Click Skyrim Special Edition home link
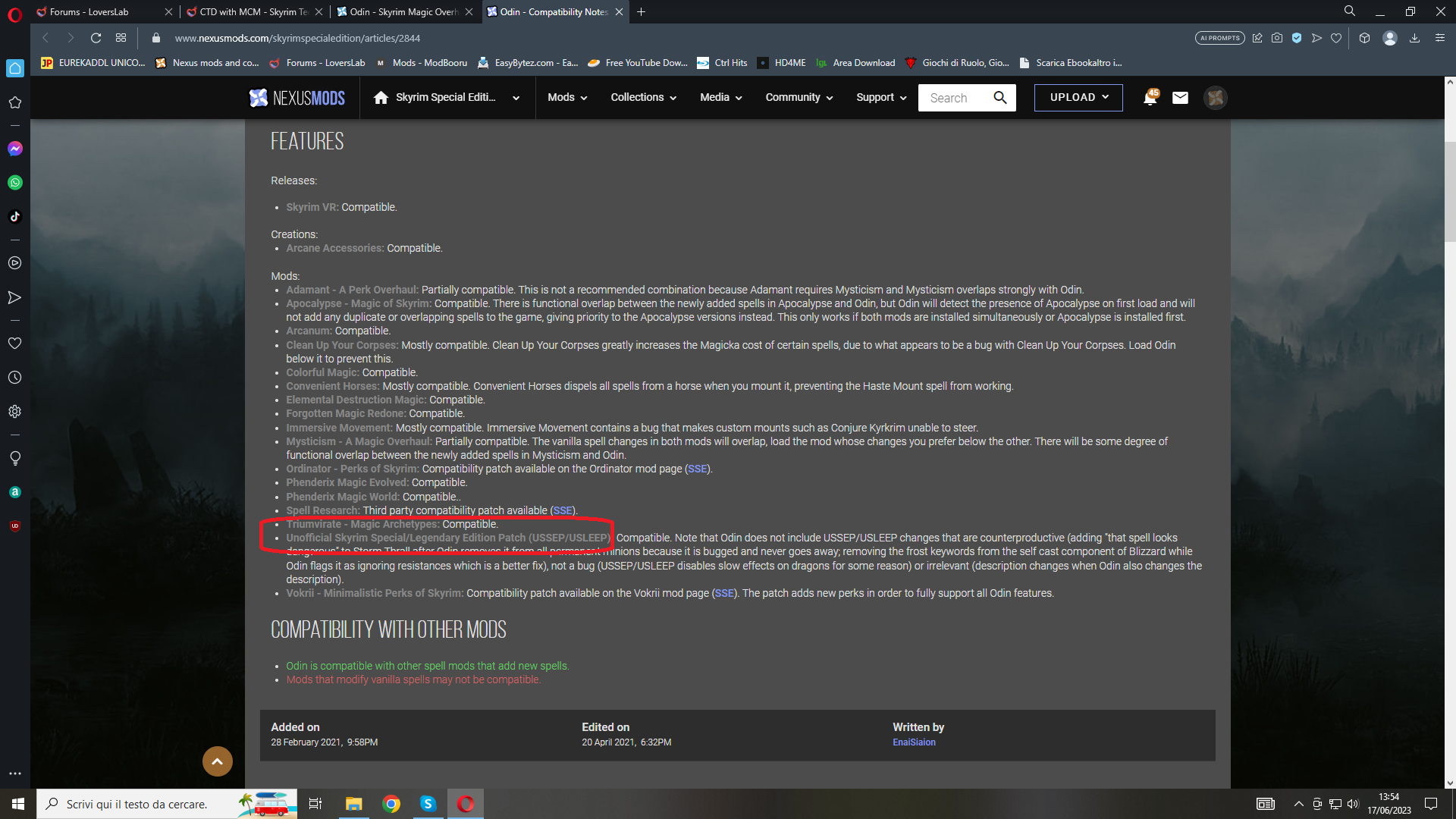Viewport: 1456px width, 819px height. click(435, 98)
